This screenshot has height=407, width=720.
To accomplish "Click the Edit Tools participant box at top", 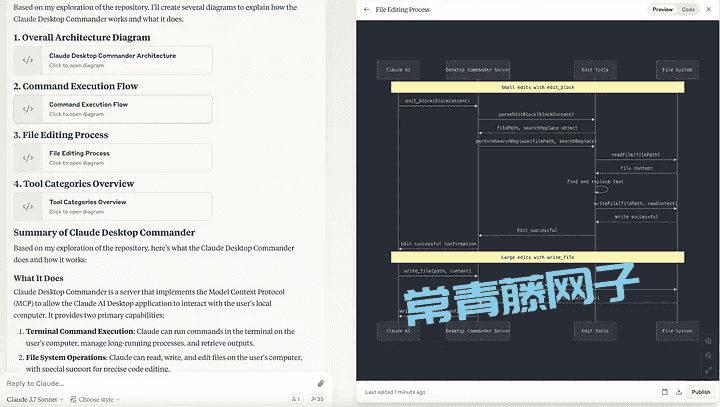I will tap(595, 70).
